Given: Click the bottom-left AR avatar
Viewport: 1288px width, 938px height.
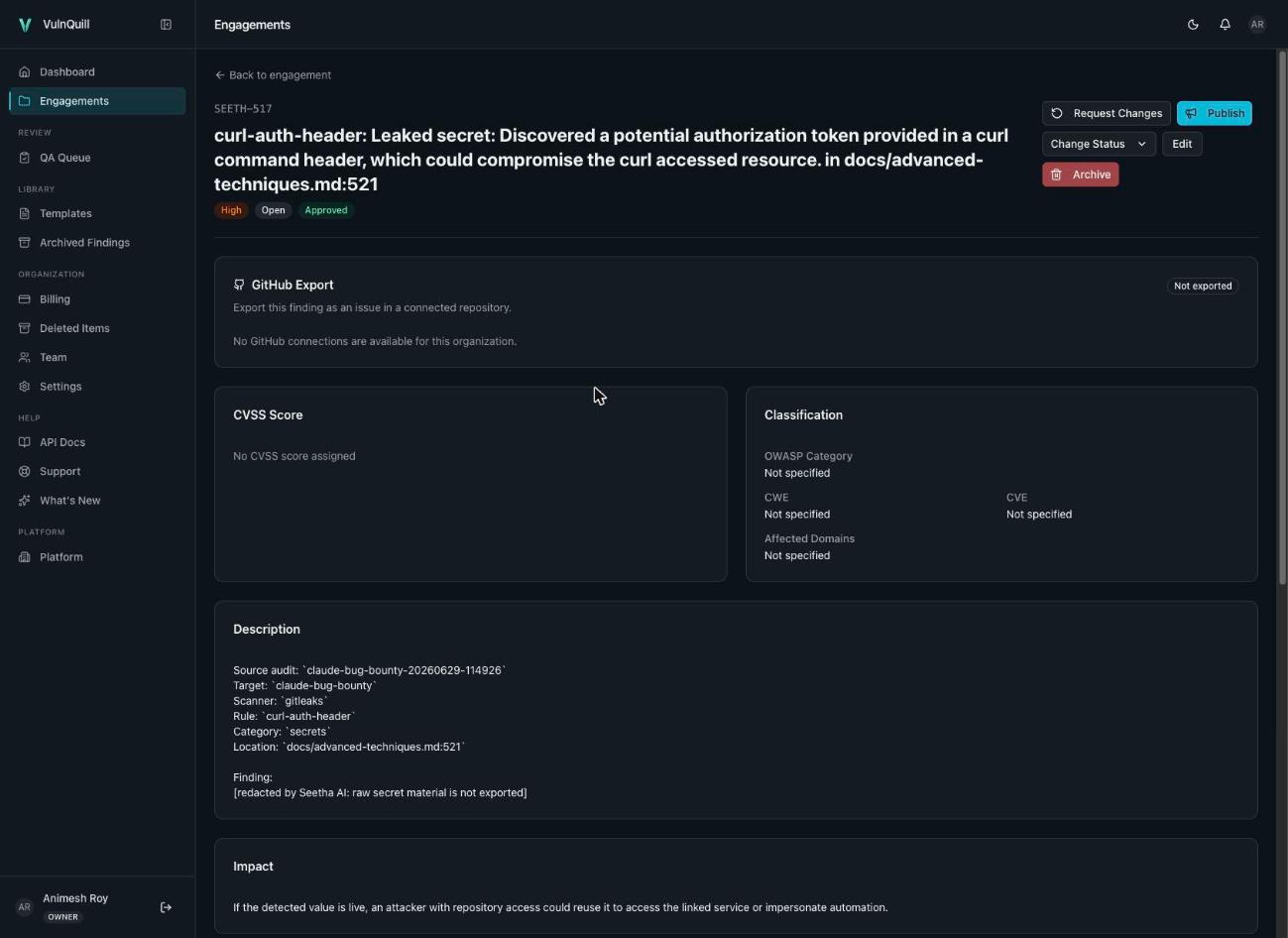Looking at the screenshot, I should (x=25, y=907).
